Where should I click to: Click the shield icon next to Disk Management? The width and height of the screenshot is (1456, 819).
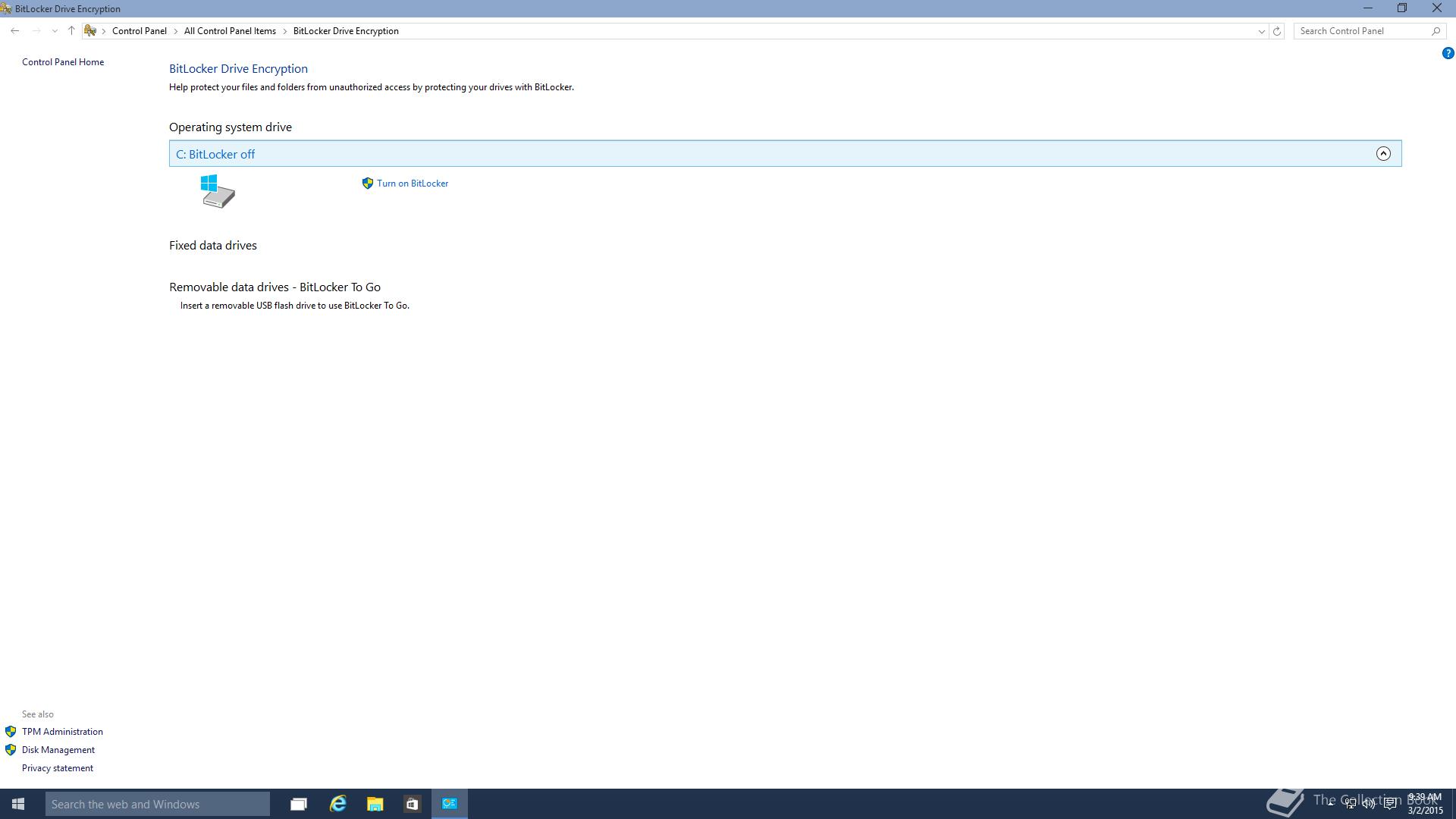(11, 750)
